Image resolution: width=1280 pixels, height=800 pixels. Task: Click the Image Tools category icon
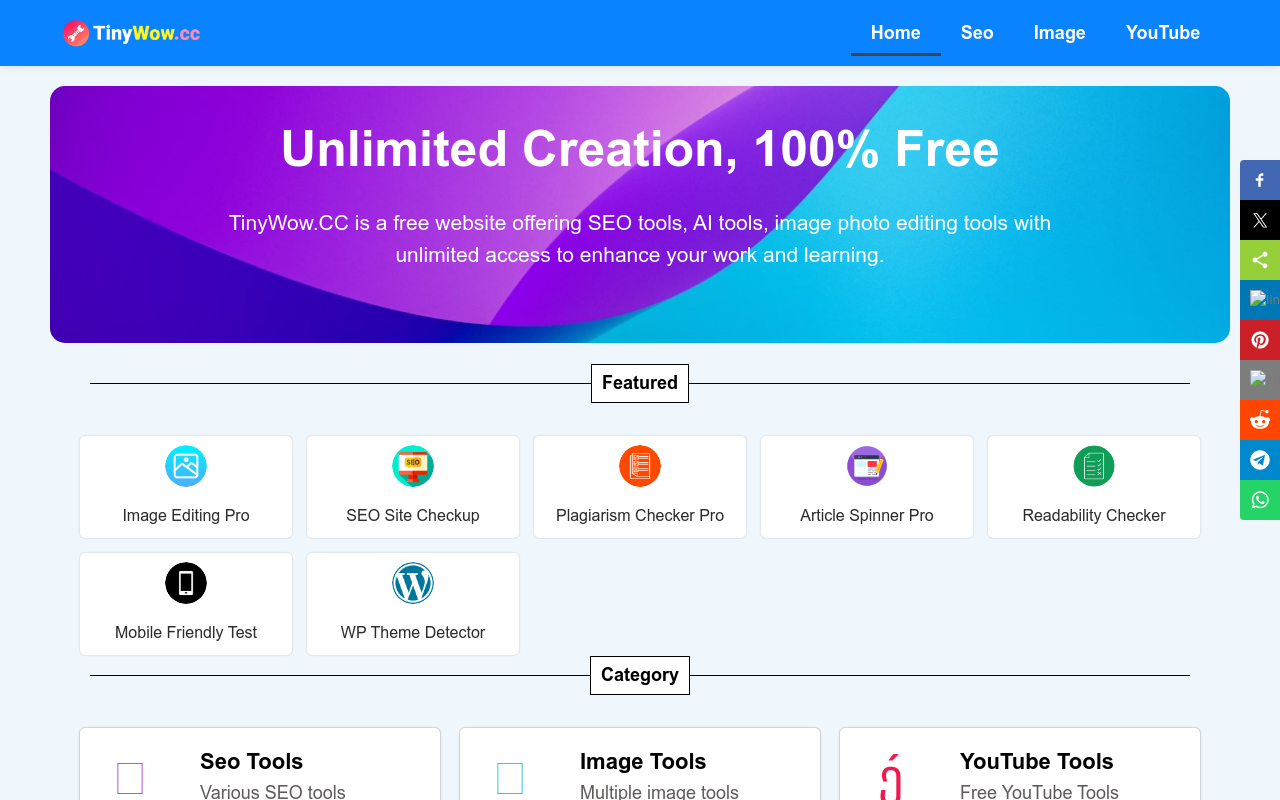point(510,778)
